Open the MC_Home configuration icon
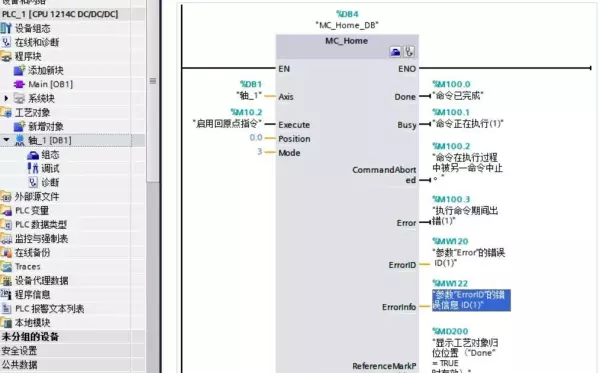Viewport: 600px width, 373px height. (395, 52)
